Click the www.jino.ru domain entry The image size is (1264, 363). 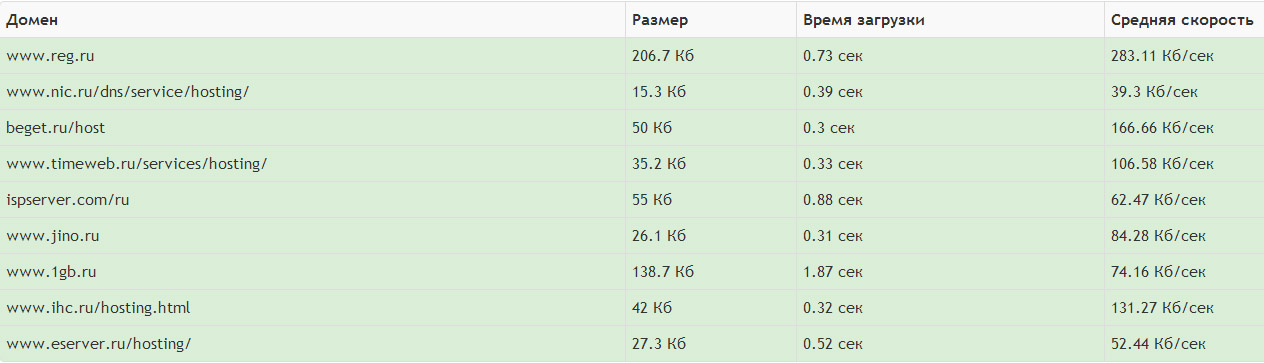(52, 236)
